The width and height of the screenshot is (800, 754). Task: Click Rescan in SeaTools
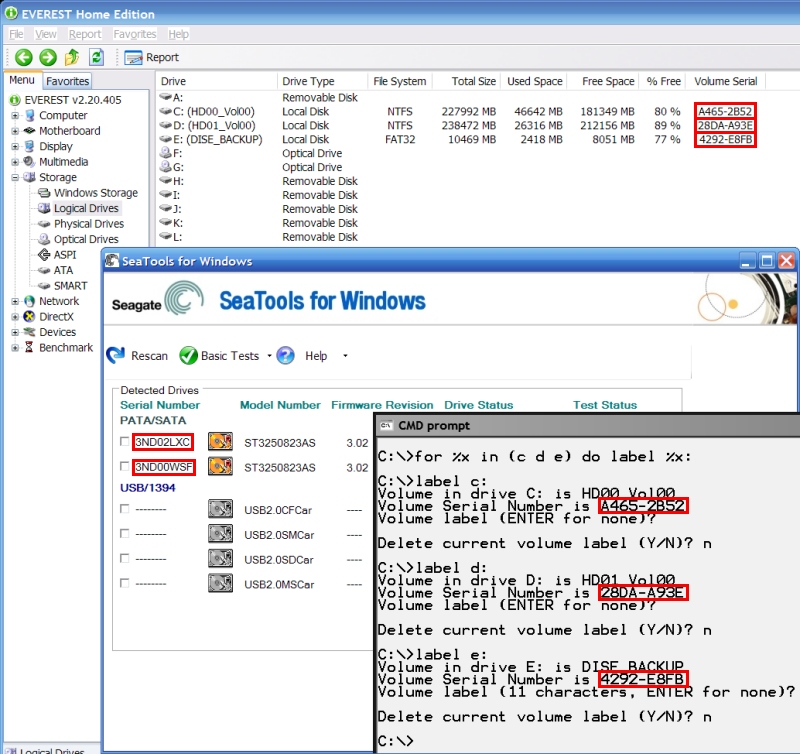137,356
